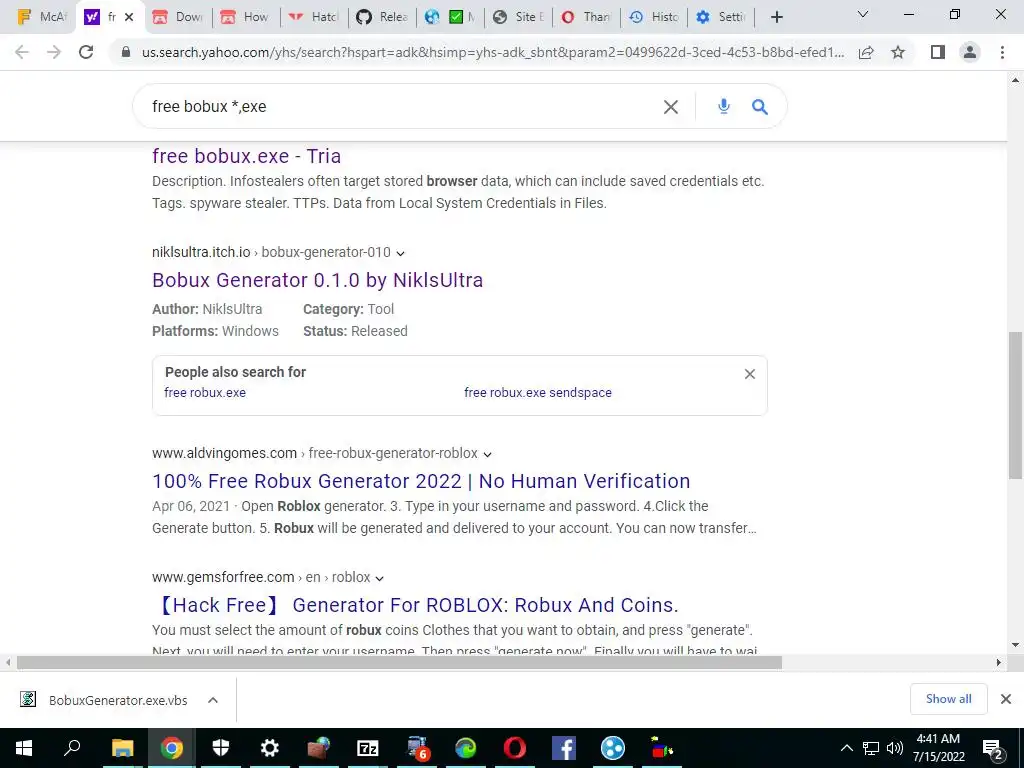
Task: Open Windows taskbar search
Action: coord(72,748)
